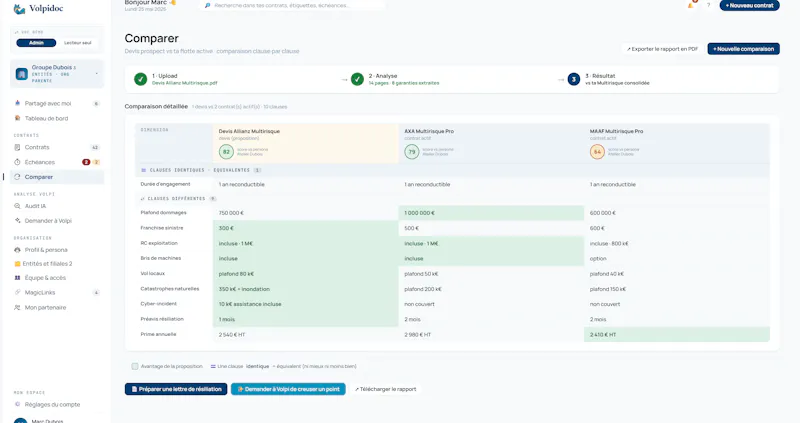Image resolution: width=800 pixels, height=423 pixels.
Task: Click the search contracts input field
Action: 292,5
